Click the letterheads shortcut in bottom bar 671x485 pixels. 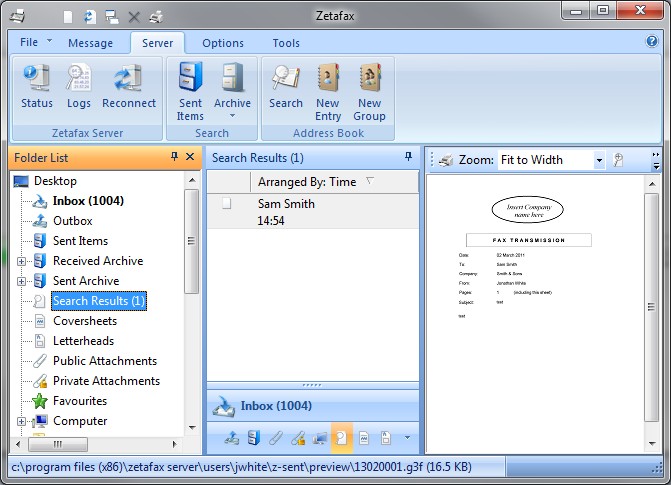[x=386, y=438]
